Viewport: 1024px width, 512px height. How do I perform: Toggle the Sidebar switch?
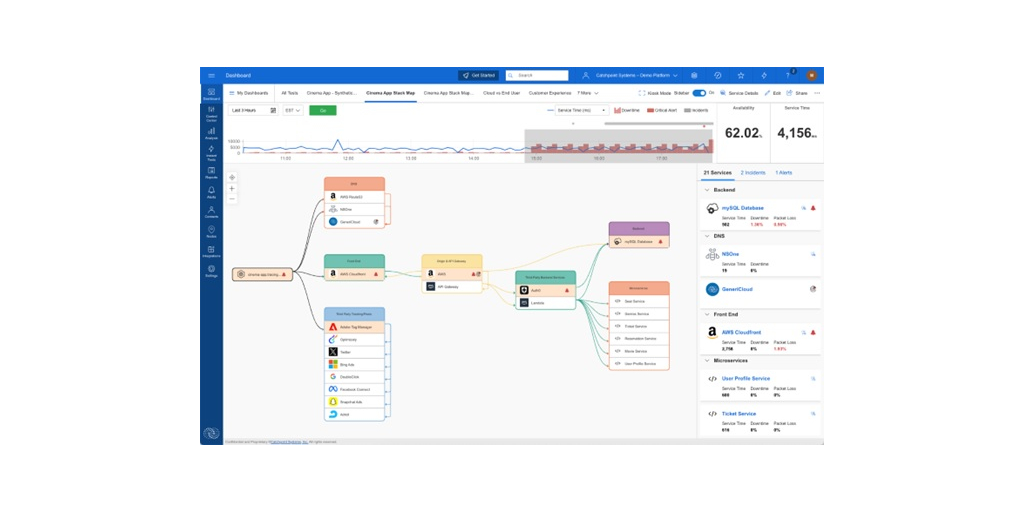(699, 93)
